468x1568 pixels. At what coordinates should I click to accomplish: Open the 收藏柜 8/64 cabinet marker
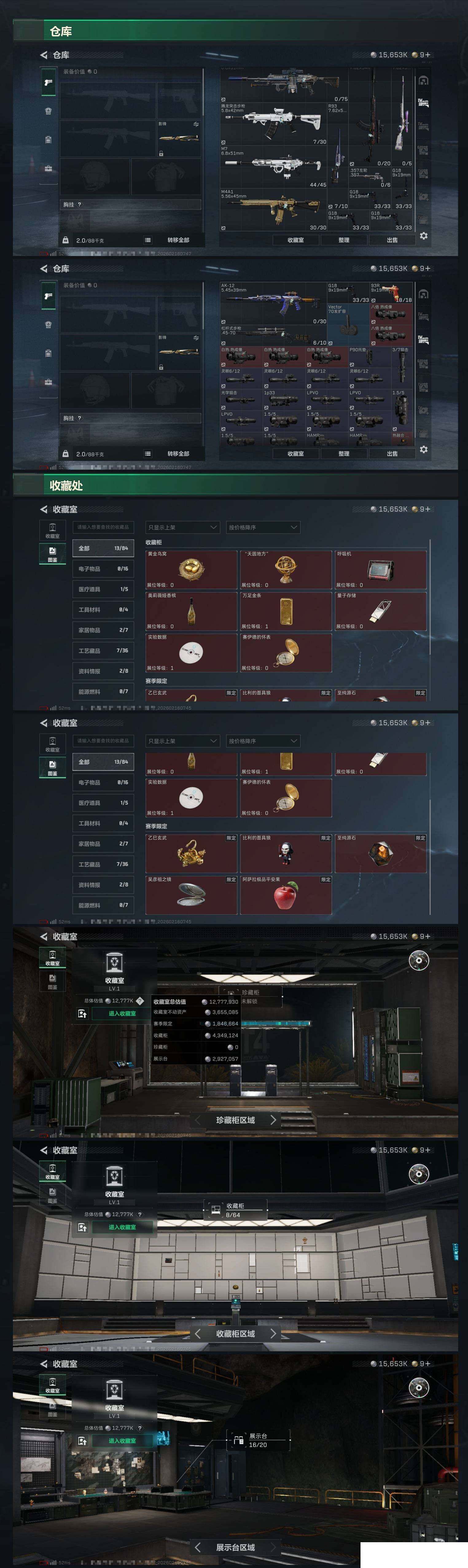coord(235,1209)
